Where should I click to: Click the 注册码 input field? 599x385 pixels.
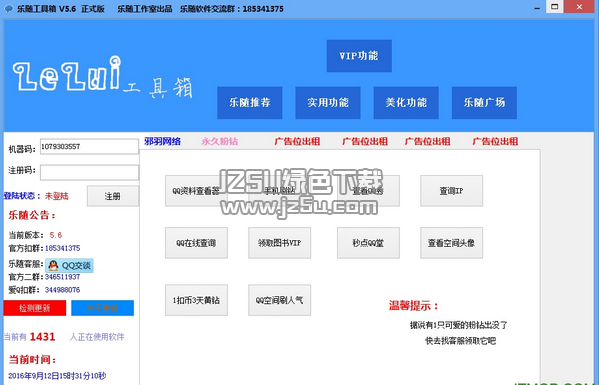coord(89,172)
